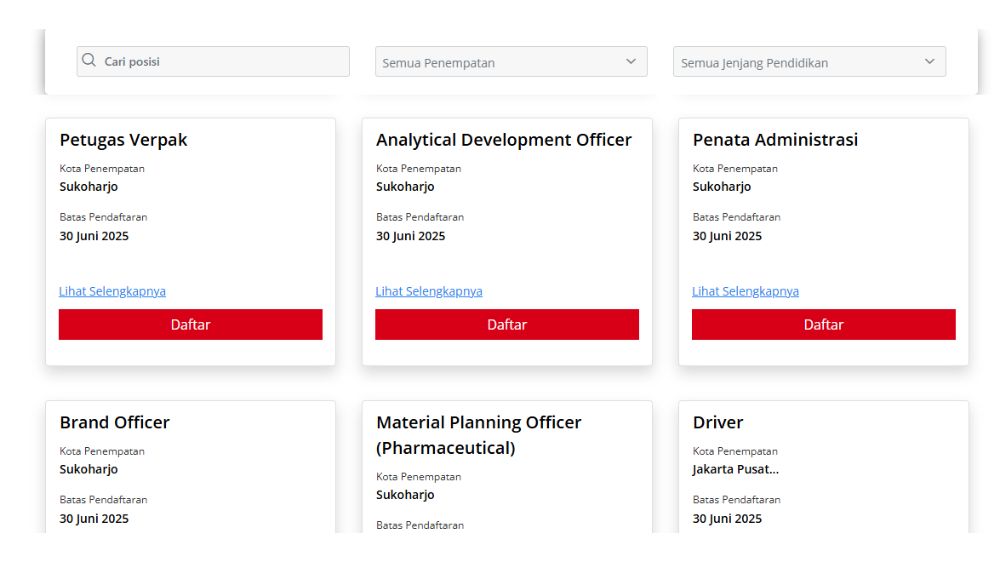The image size is (1000, 562).
Task: Open Lihat Selengkapnya for Penata Administrasi
Action: coord(745,292)
